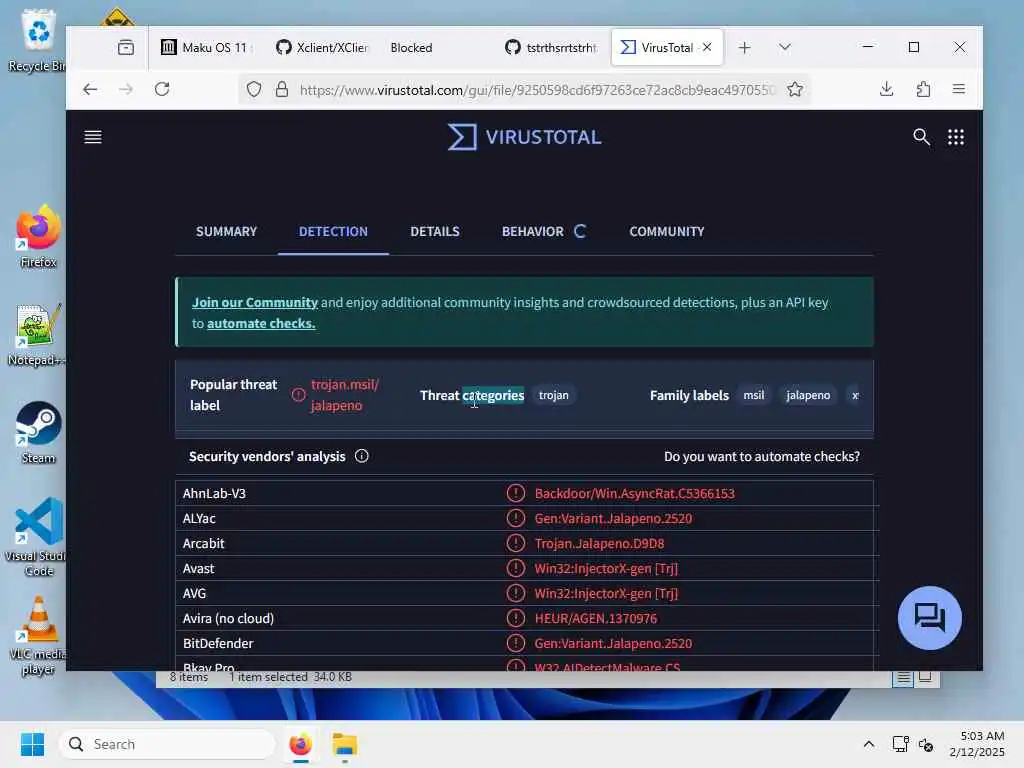The width and height of the screenshot is (1024, 768).
Task: Click the VirusTotal logo
Action: [x=524, y=137]
